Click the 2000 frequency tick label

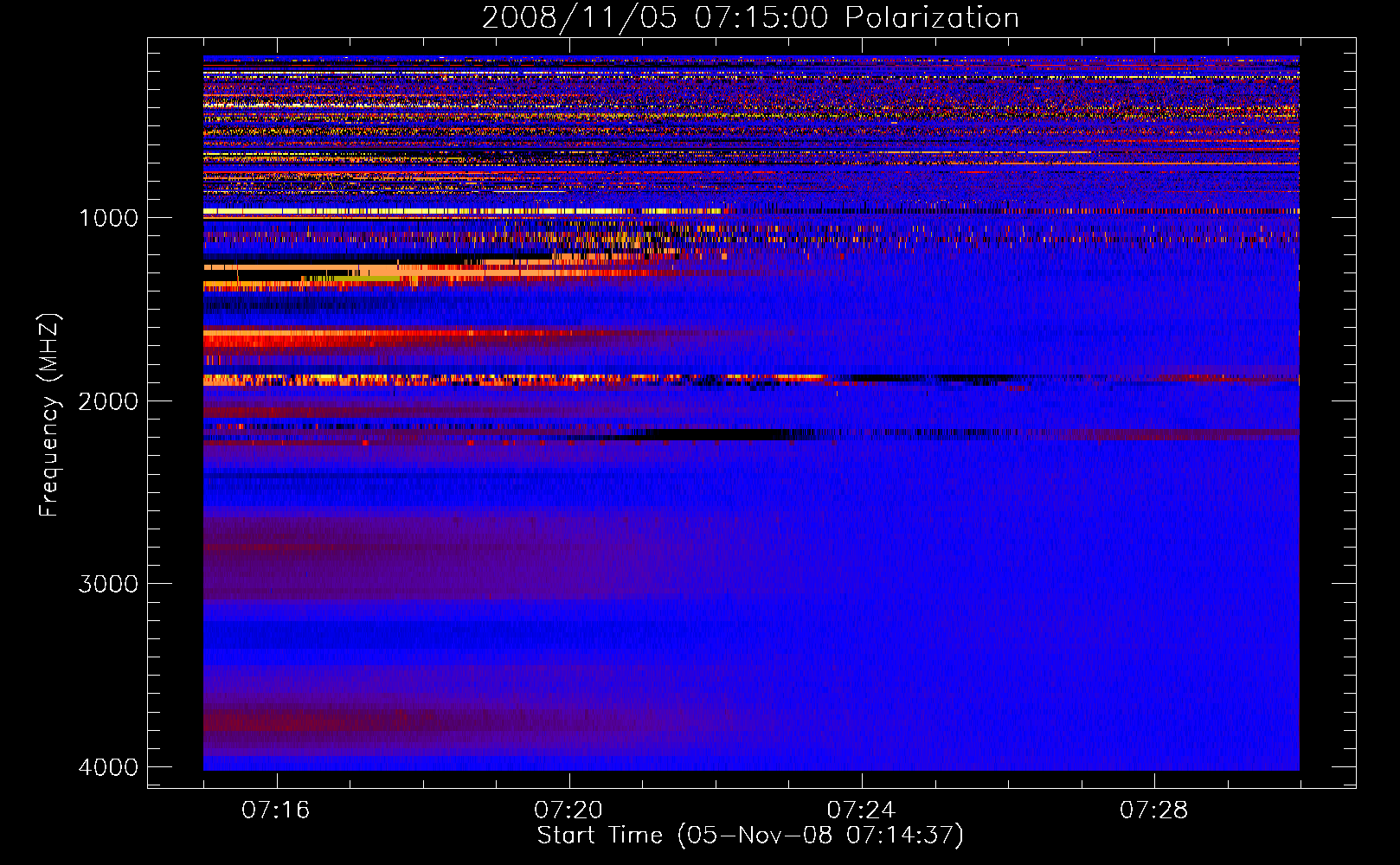[x=108, y=401]
